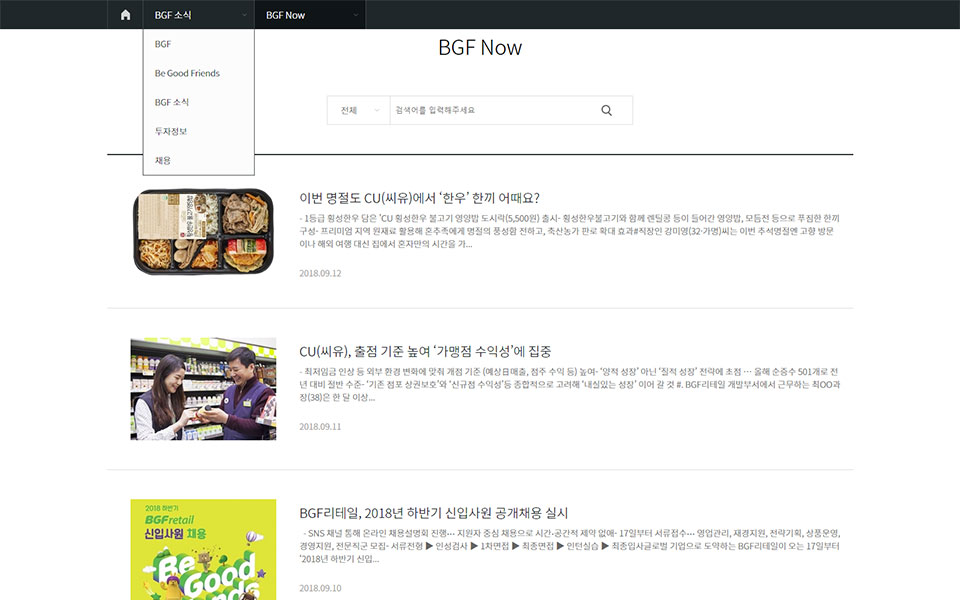Screen dimensions: 960x600
Task: Focus the 검색어를 입력해주세요 search field
Action: pos(490,111)
